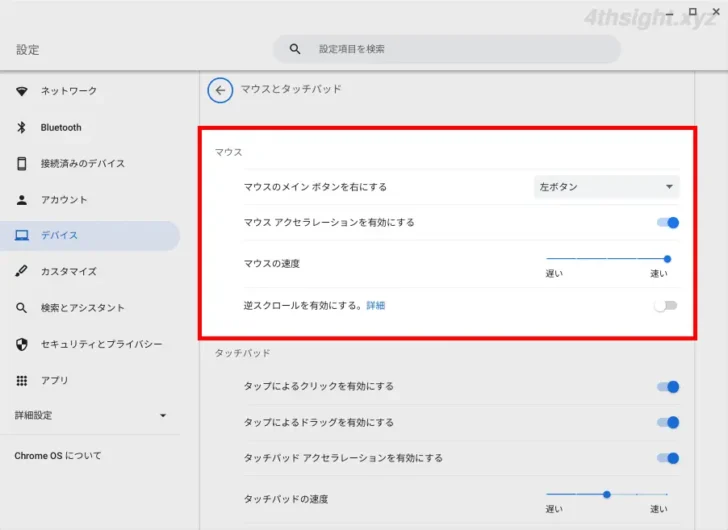Click the 設定 window title text
This screenshot has height=530, width=728.
(x=27, y=50)
